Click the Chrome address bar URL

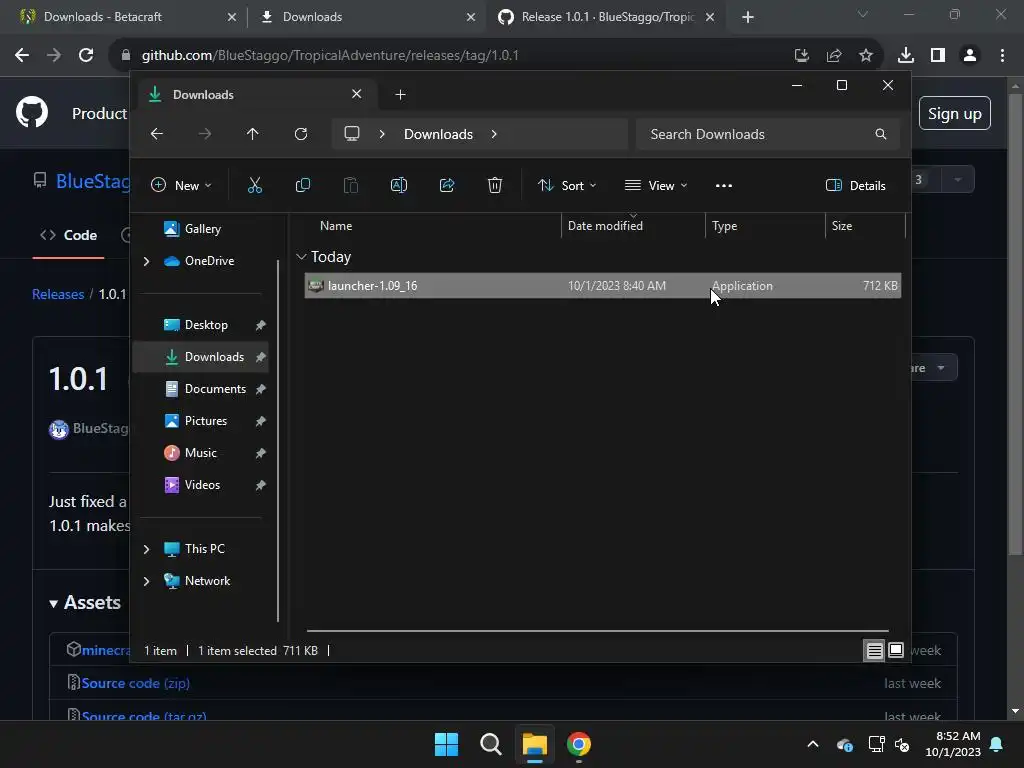(330, 55)
